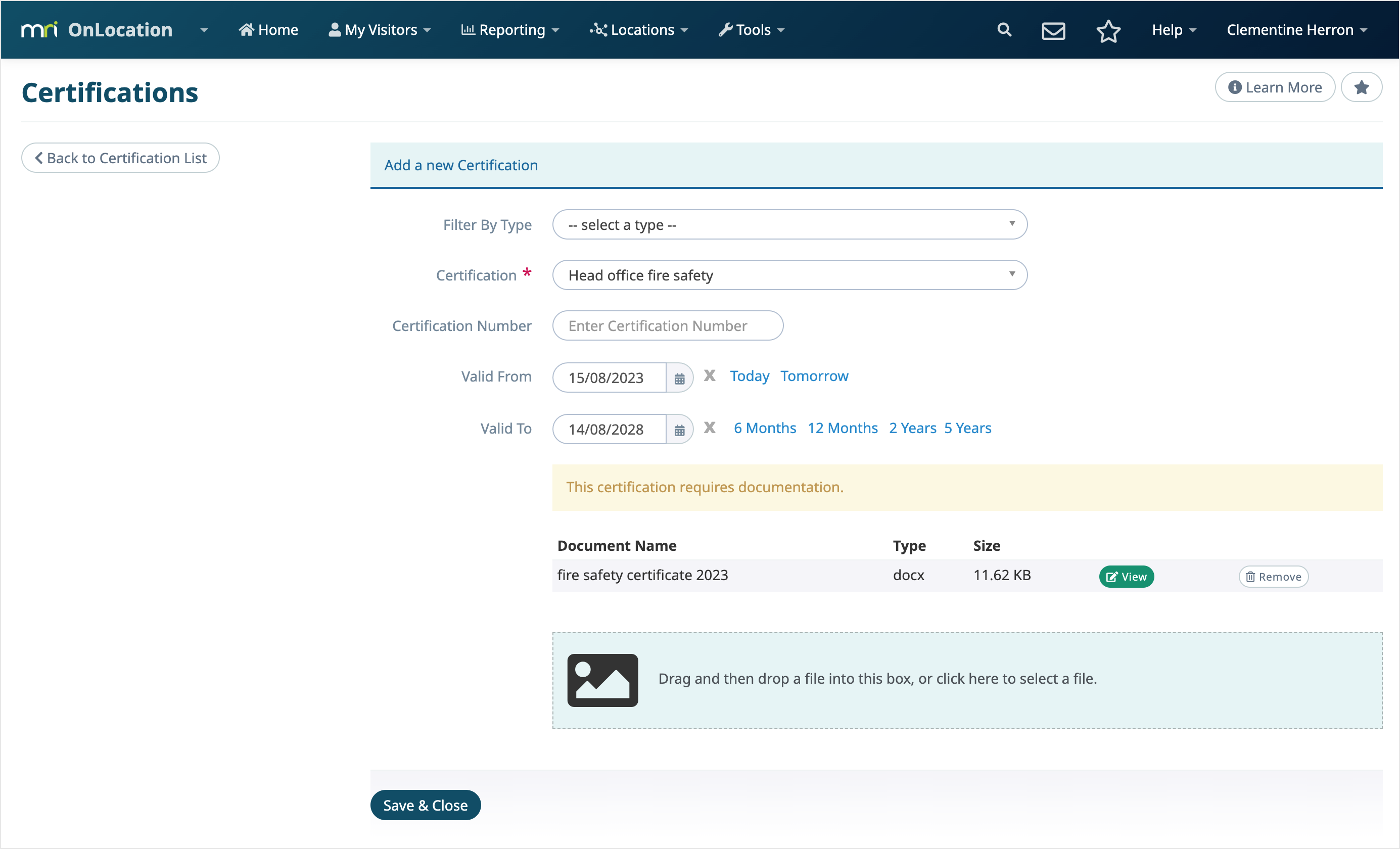Viewport: 1400px width, 849px height.
Task: Click 'fire safety certificate 2023' document name
Action: point(642,575)
